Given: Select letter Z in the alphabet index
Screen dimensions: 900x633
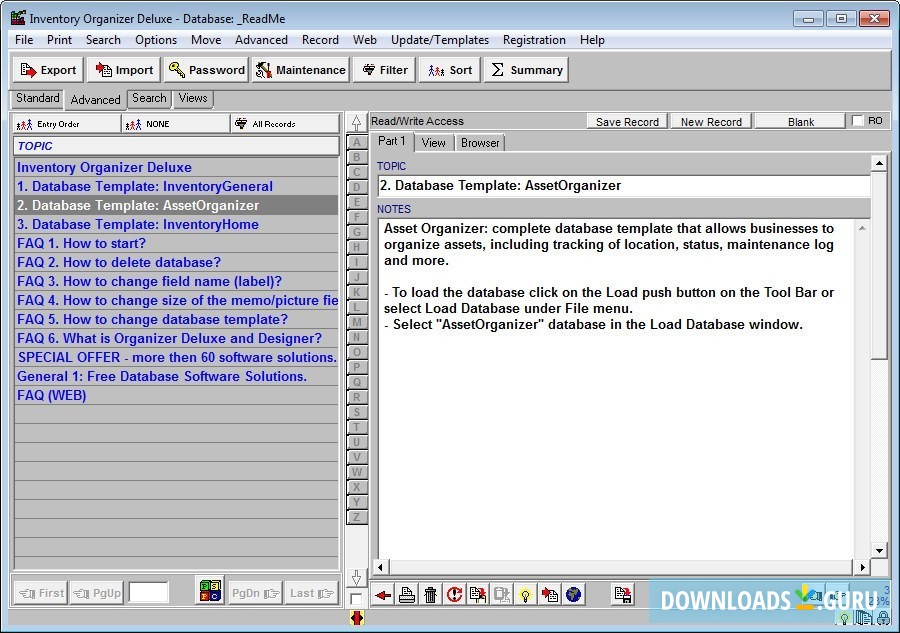Looking at the screenshot, I should [357, 517].
